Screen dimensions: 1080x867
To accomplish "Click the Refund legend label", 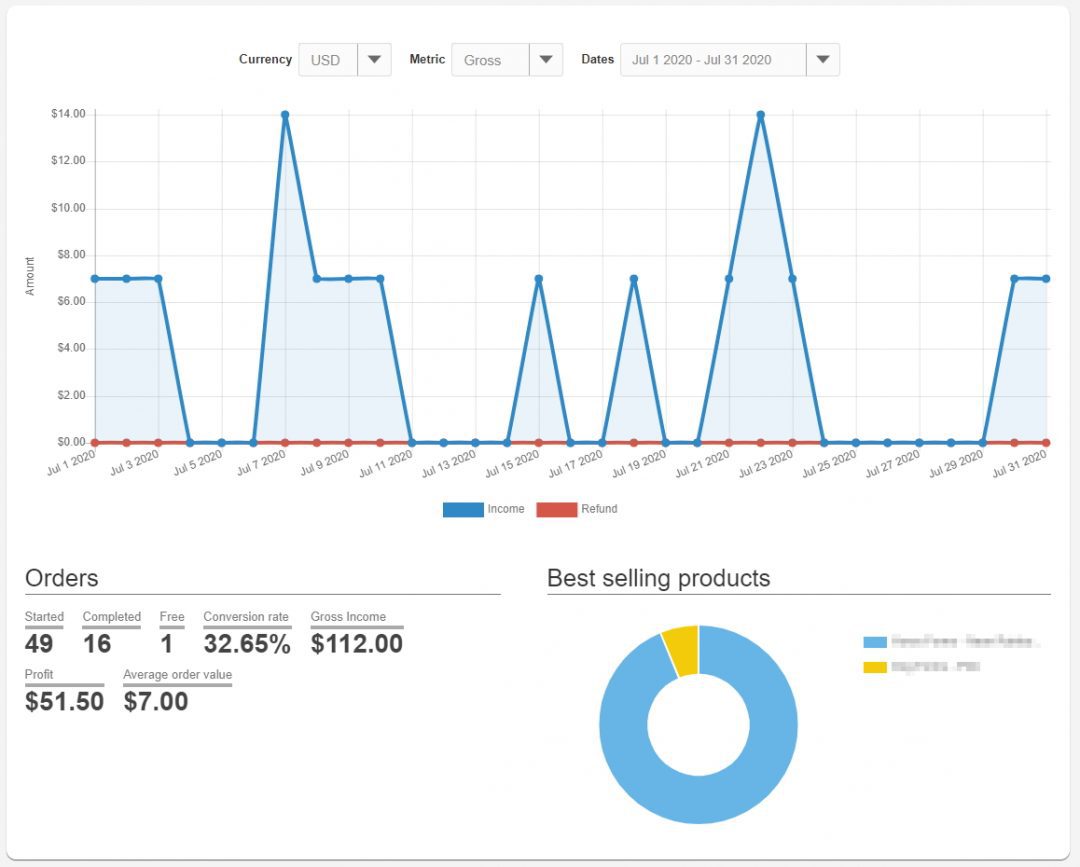I will 599,509.
